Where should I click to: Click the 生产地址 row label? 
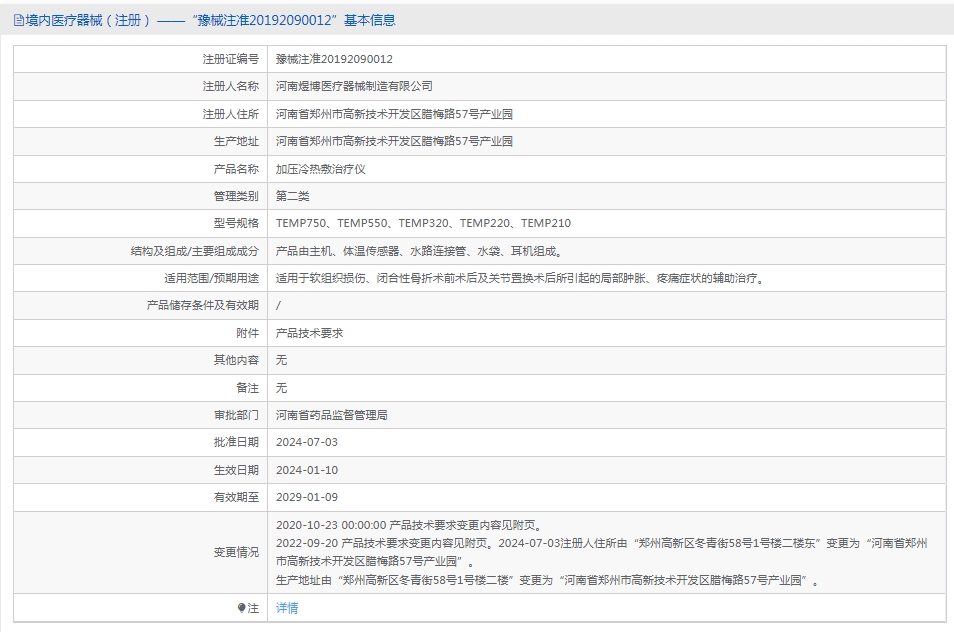point(236,141)
